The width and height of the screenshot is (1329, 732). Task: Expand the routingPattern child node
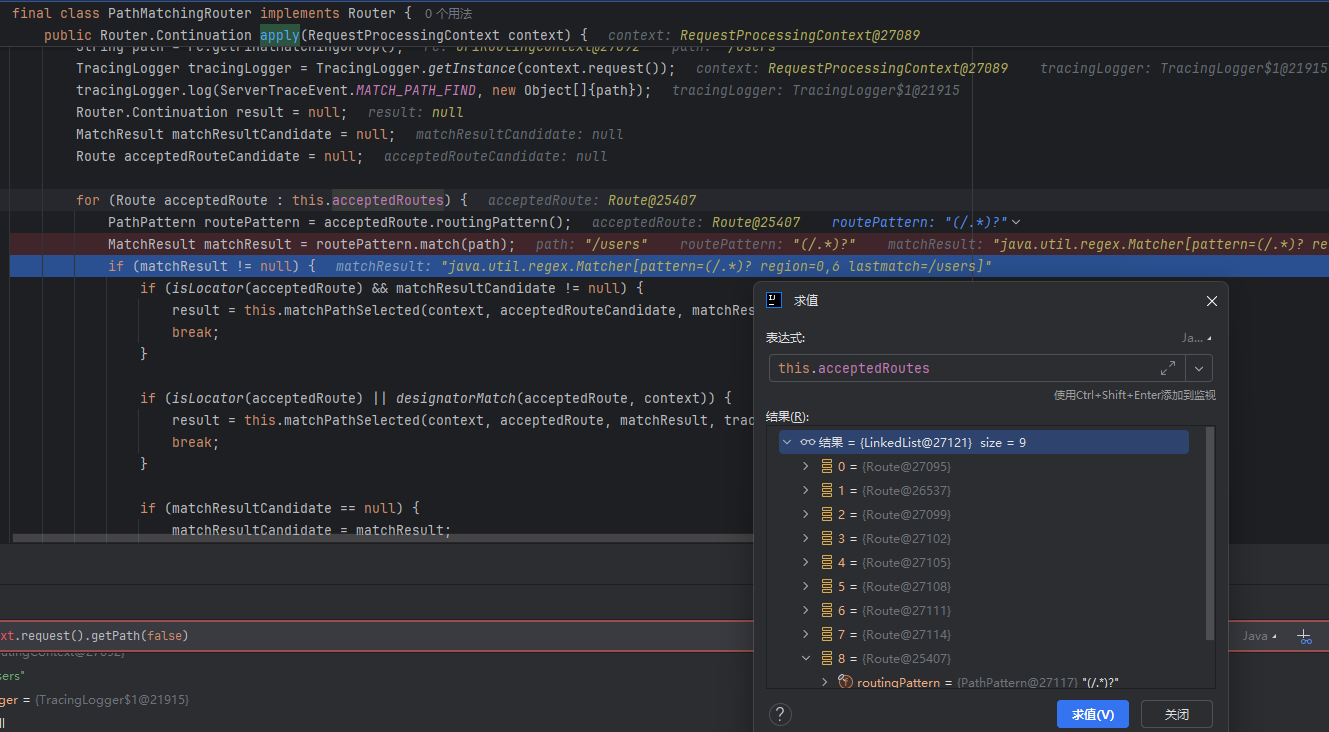tap(824, 682)
